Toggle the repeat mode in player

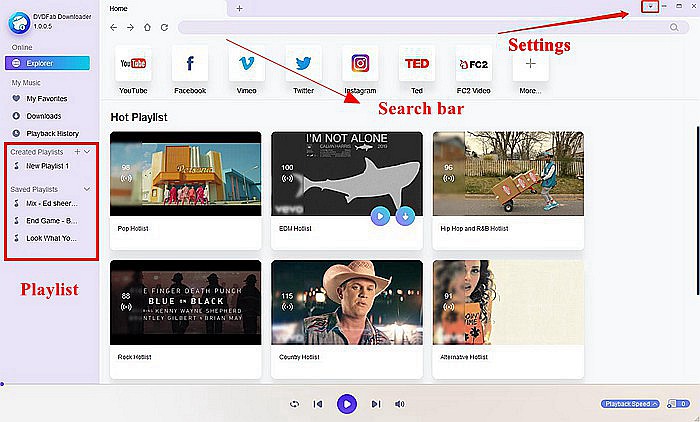(x=294, y=404)
